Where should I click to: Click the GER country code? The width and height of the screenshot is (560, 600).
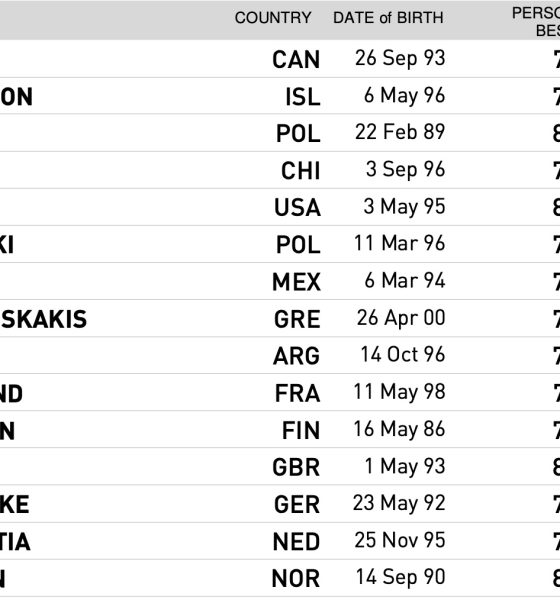pos(297,505)
